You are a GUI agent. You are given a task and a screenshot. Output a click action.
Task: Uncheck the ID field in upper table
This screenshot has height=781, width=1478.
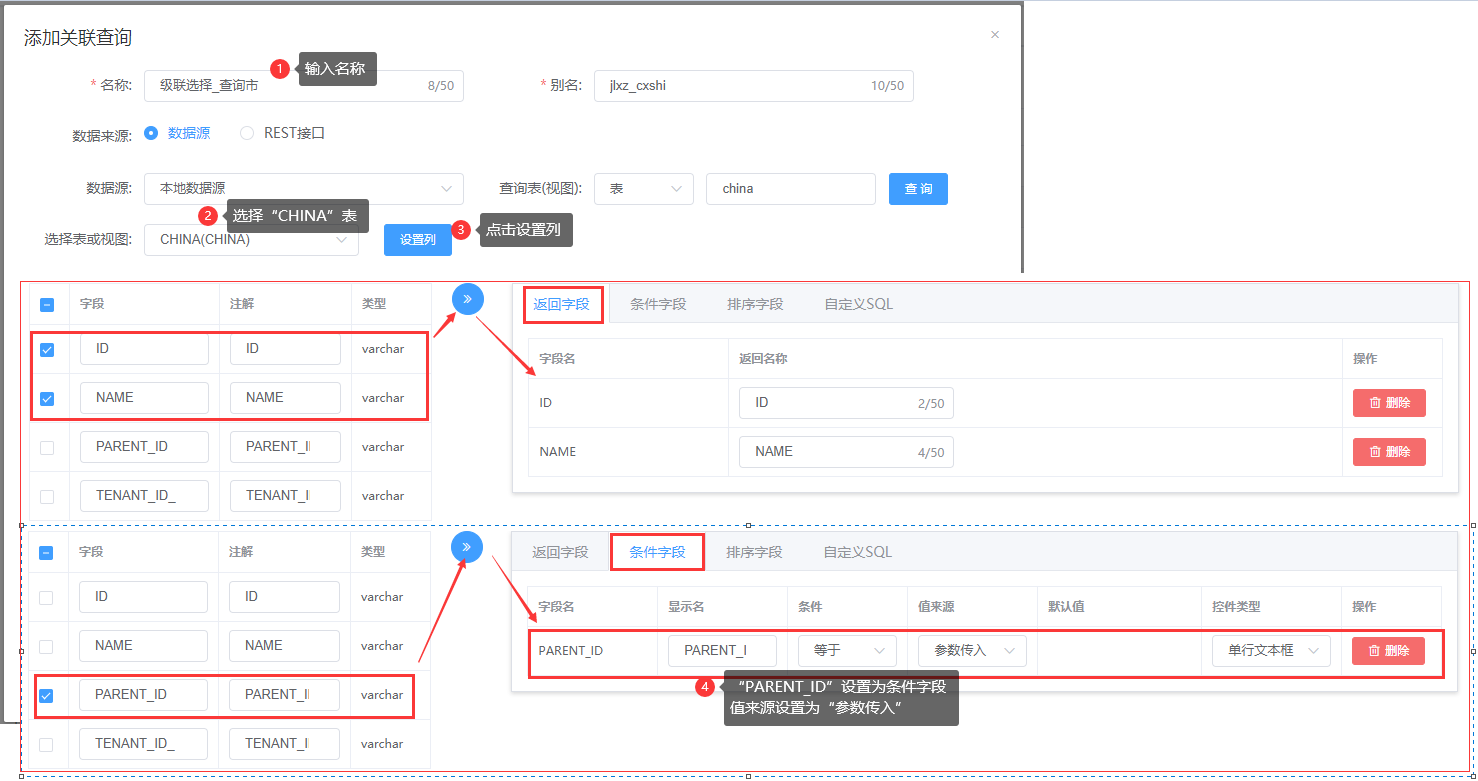tap(47, 350)
